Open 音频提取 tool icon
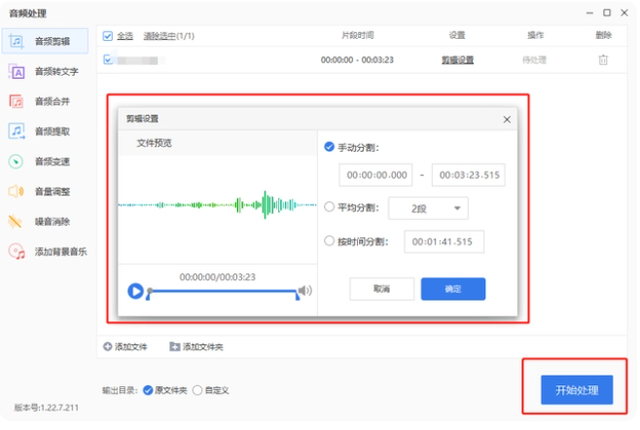 pyautogui.click(x=16, y=131)
